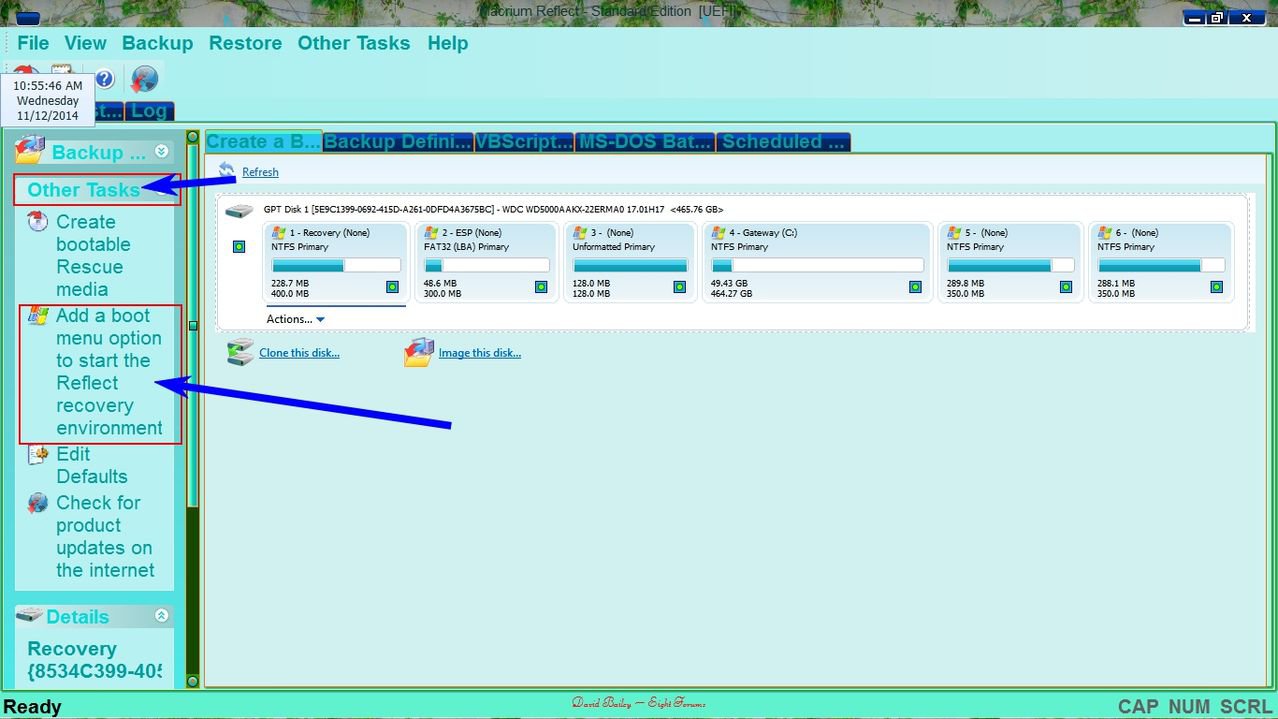Click Windows flag icon of partition 4 - Gateway (C:)
This screenshot has height=719, width=1278.
[x=719, y=232]
